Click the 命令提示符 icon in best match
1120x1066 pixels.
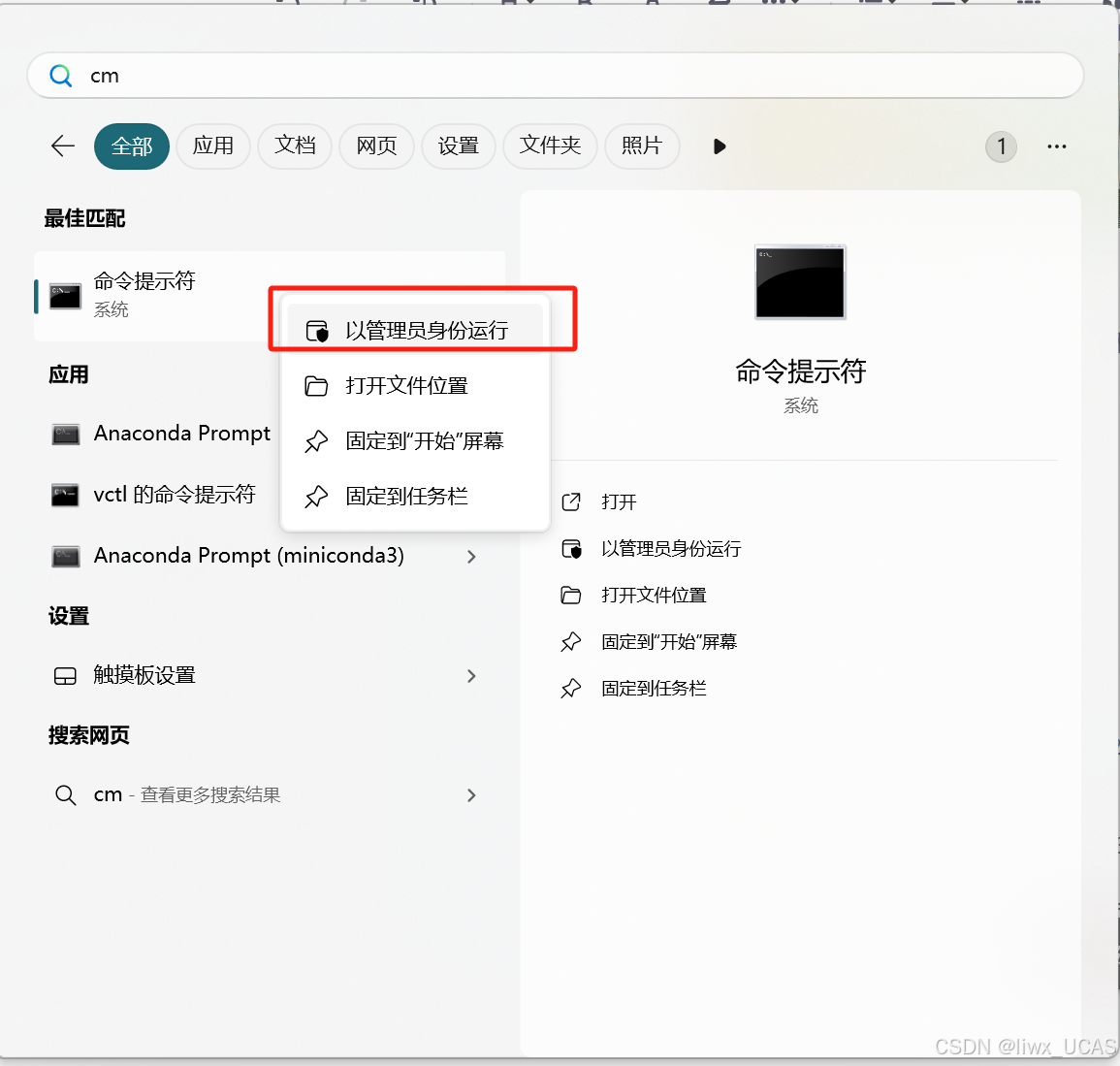pyautogui.click(x=65, y=296)
